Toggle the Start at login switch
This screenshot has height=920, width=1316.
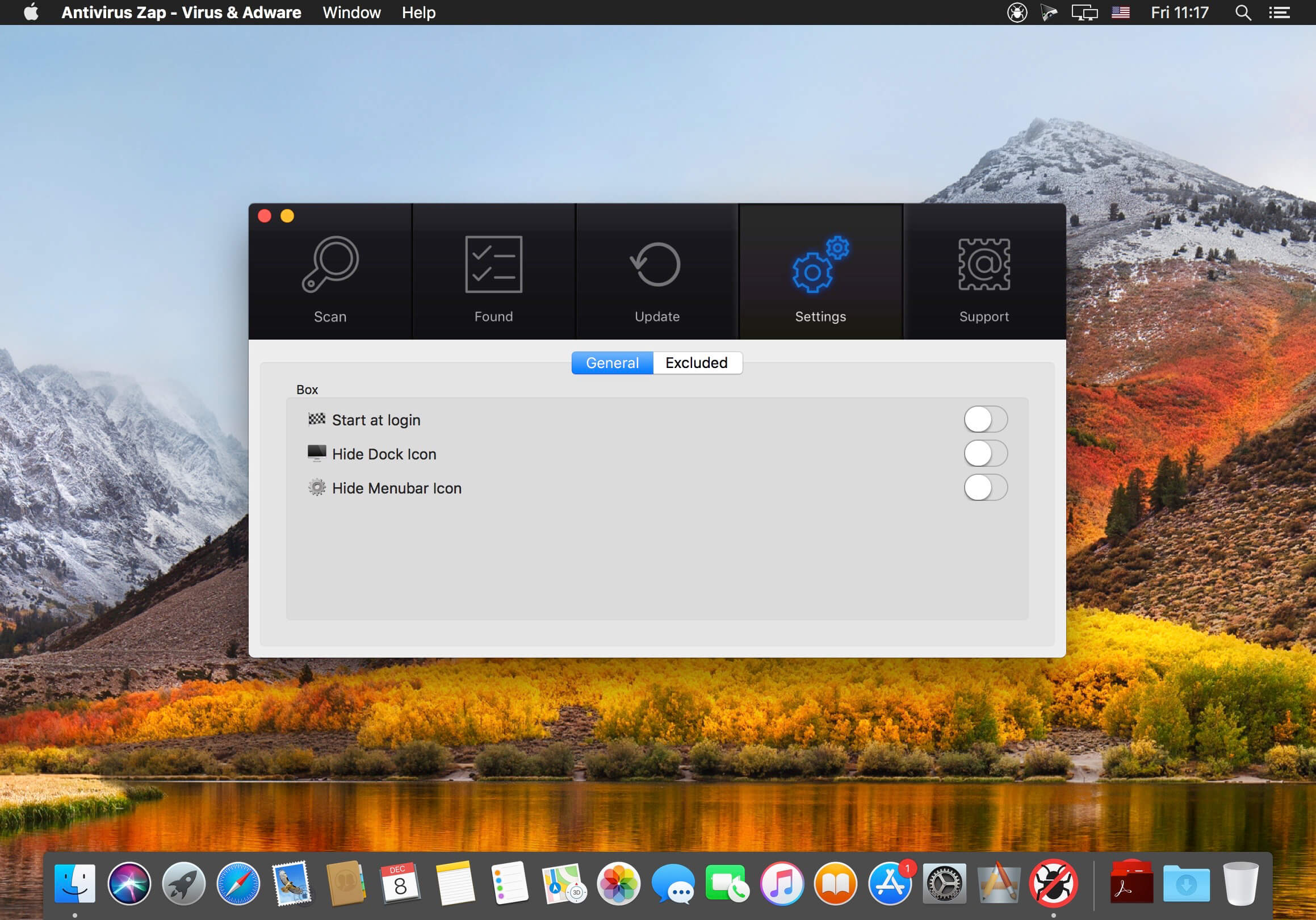pyautogui.click(x=985, y=420)
